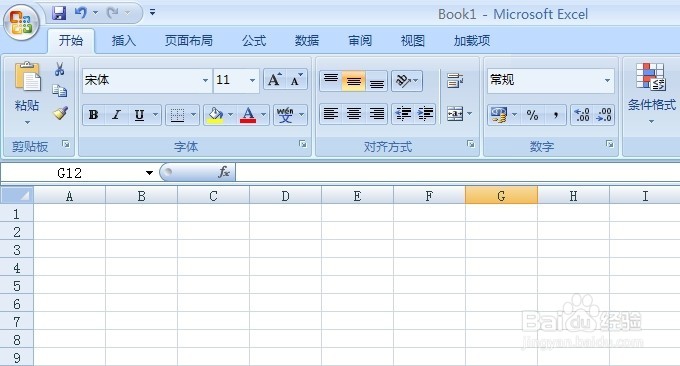Rotate text with the orientation icon
The image size is (680, 366).
click(403, 81)
